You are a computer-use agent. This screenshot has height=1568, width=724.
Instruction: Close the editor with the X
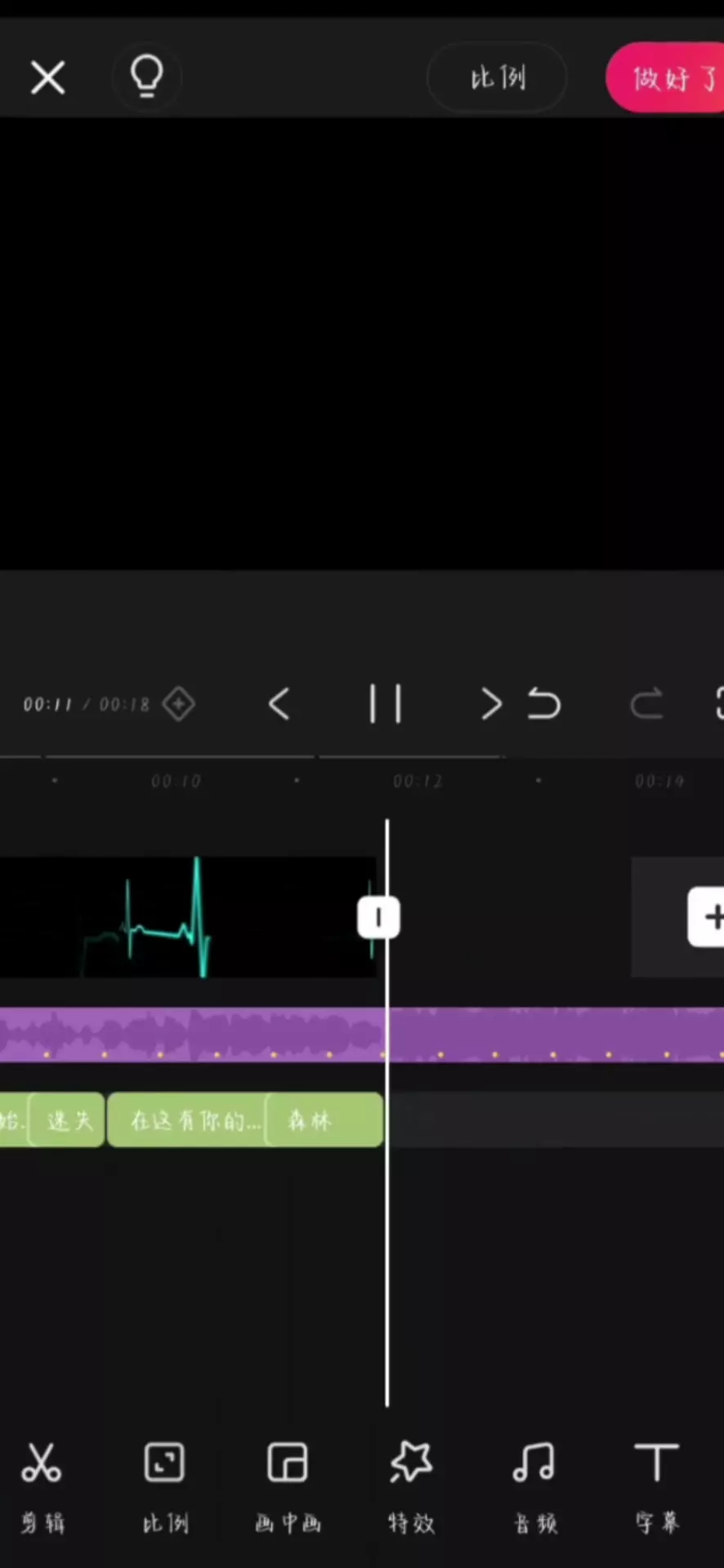47,78
